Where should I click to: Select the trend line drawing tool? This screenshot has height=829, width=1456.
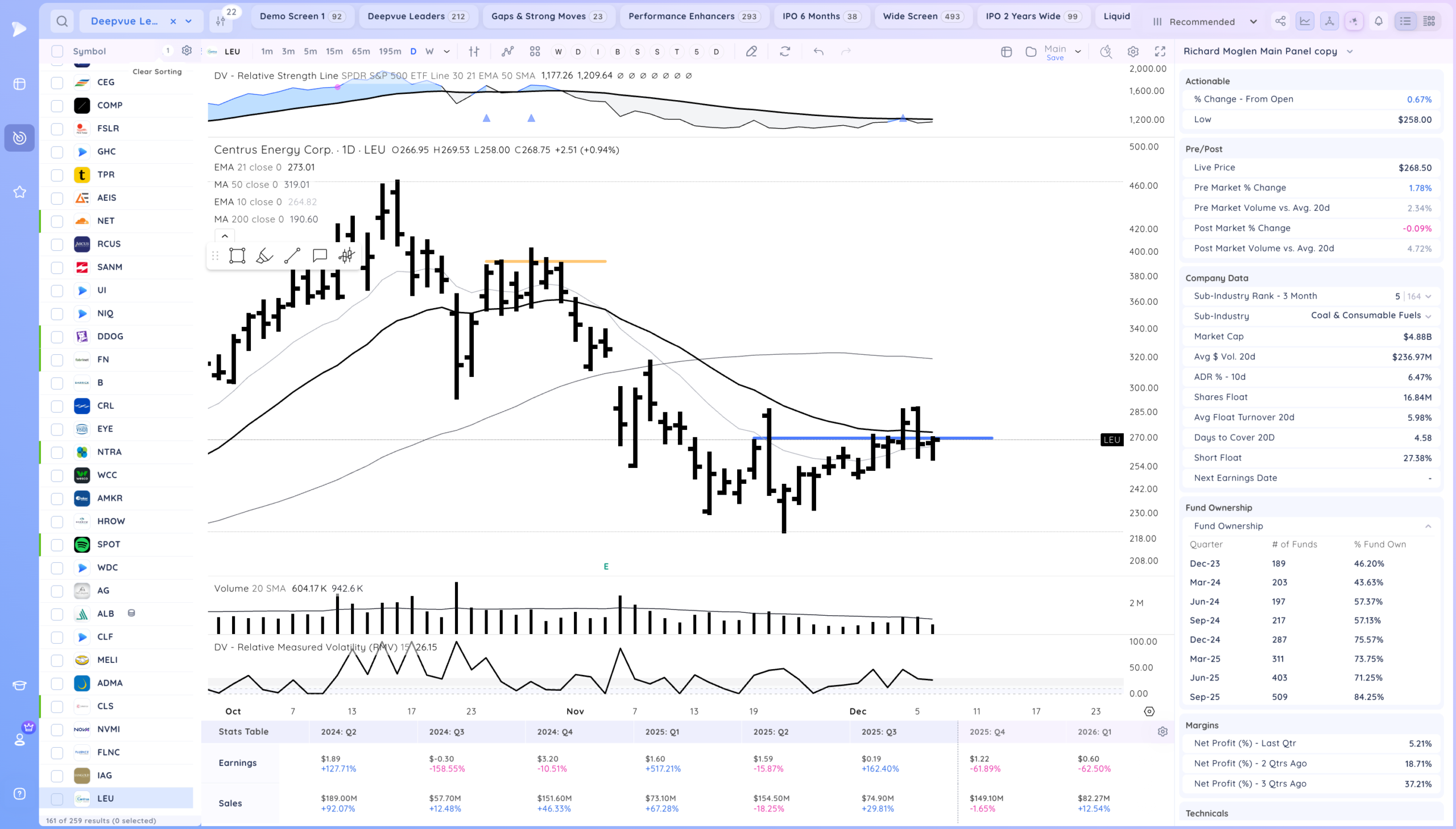292,256
